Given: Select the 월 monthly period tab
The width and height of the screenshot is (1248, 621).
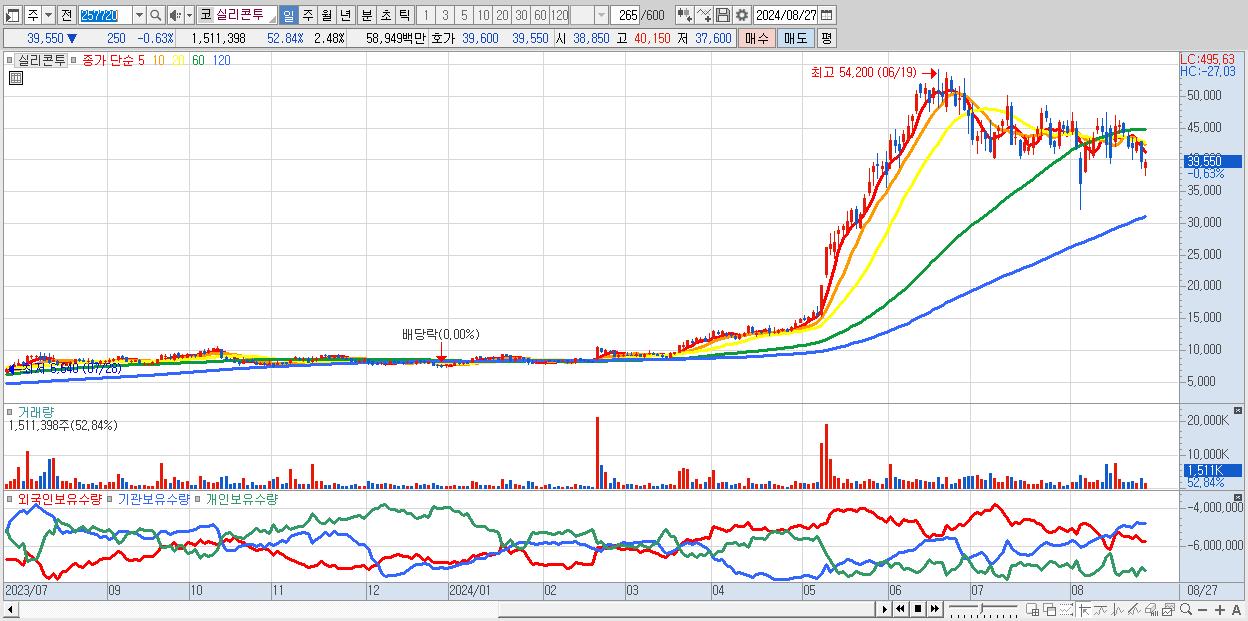Looking at the screenshot, I should 326,15.
